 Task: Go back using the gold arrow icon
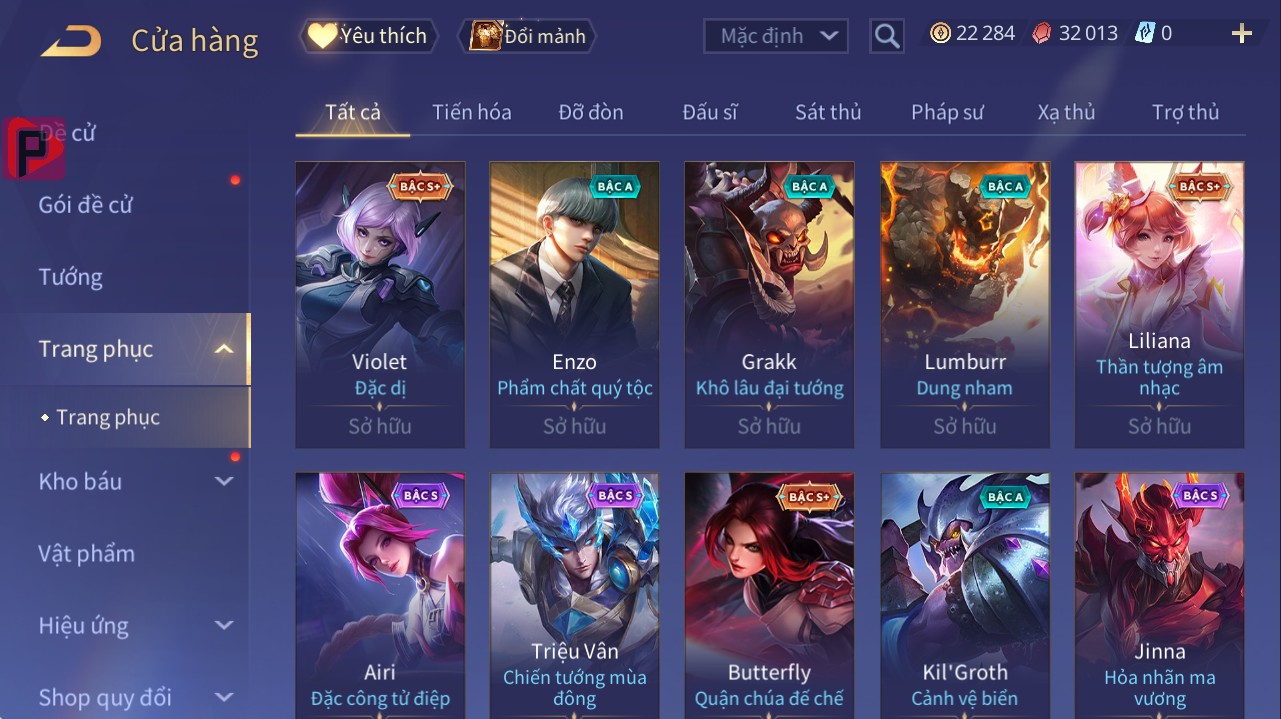70,41
